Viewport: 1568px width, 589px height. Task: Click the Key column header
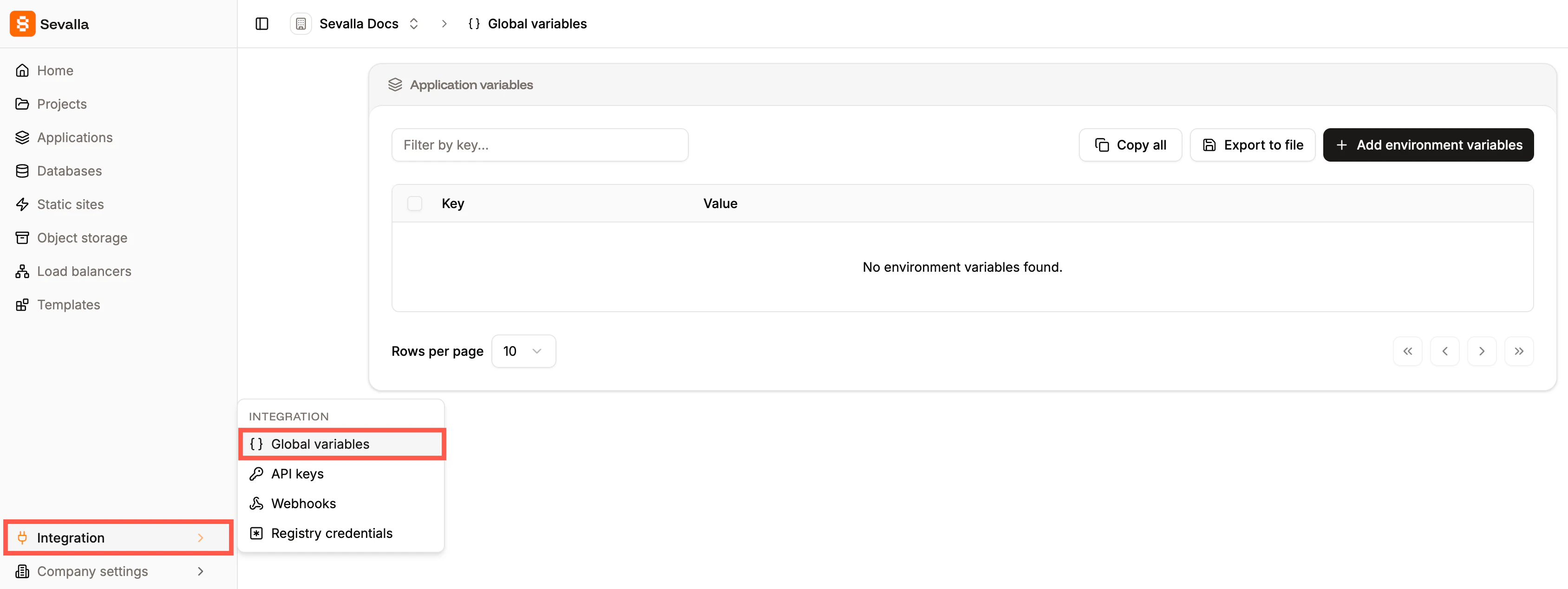pos(453,204)
